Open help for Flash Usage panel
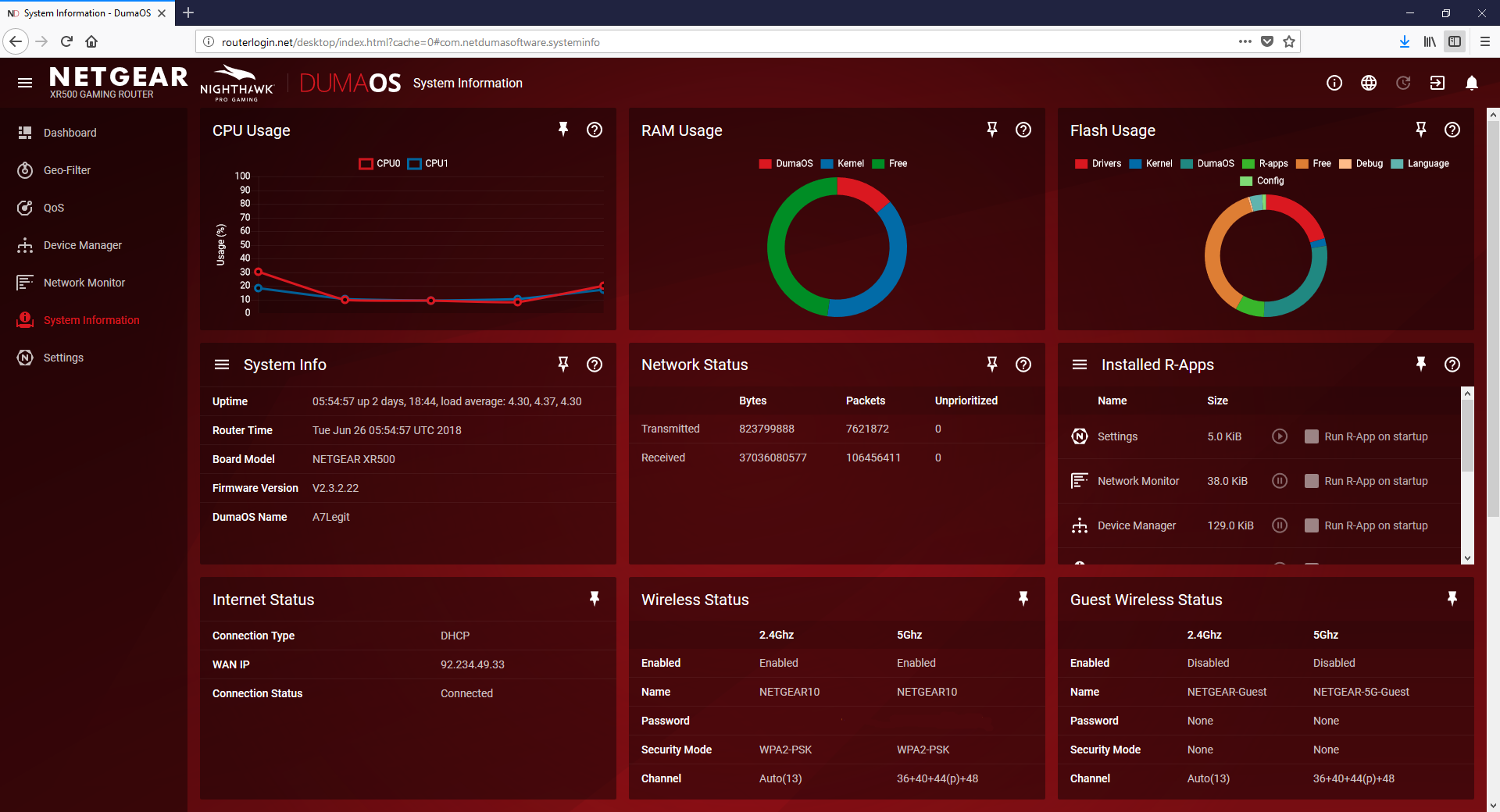The width and height of the screenshot is (1500, 812). [x=1452, y=130]
